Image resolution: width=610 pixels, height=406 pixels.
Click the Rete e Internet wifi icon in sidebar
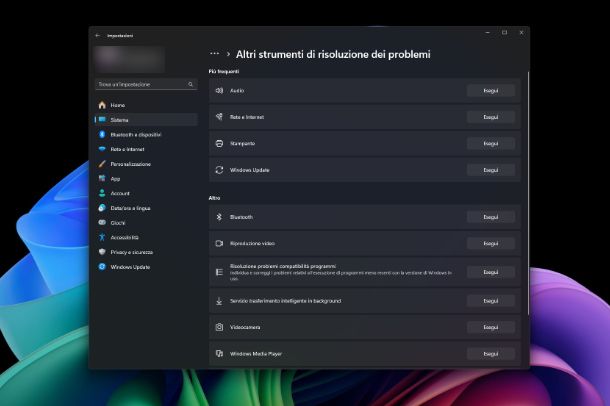click(102, 149)
